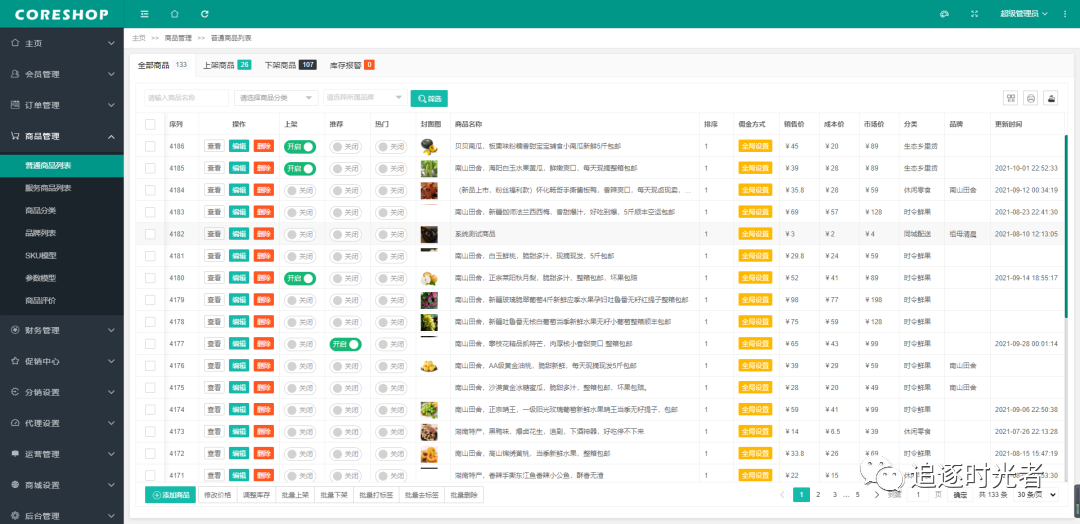Enable 推荐 toggle for item 4185
This screenshot has width=1080, height=524.
[344, 168]
